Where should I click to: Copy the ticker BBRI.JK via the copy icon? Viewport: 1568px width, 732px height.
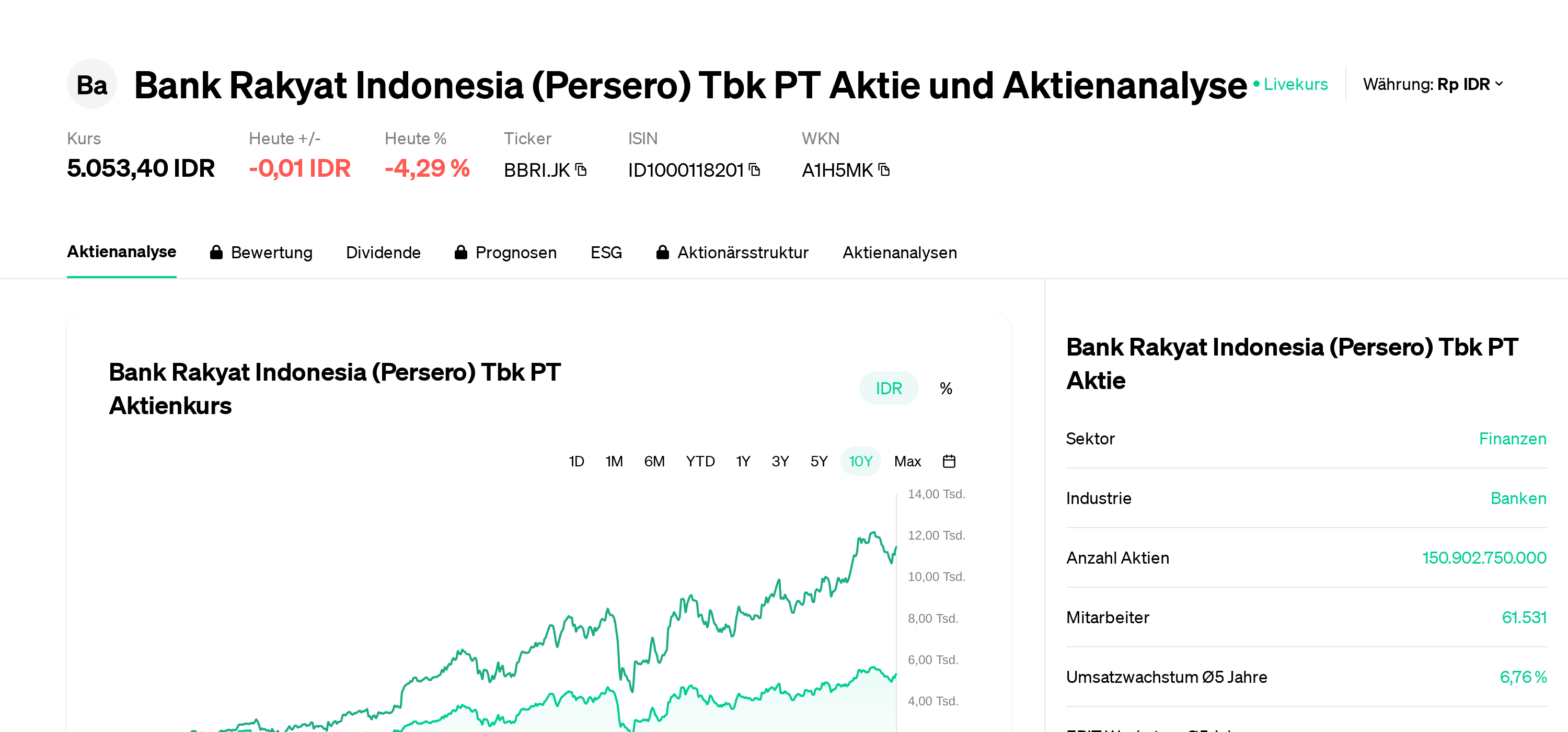pos(581,170)
